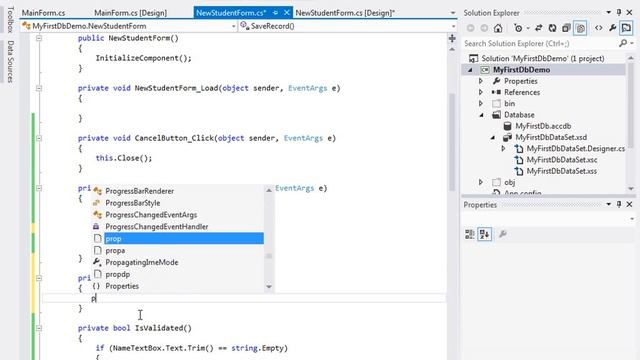This screenshot has width=640, height=360.
Task: Click the Home icon in Solution Explorer
Action: pos(498,28)
